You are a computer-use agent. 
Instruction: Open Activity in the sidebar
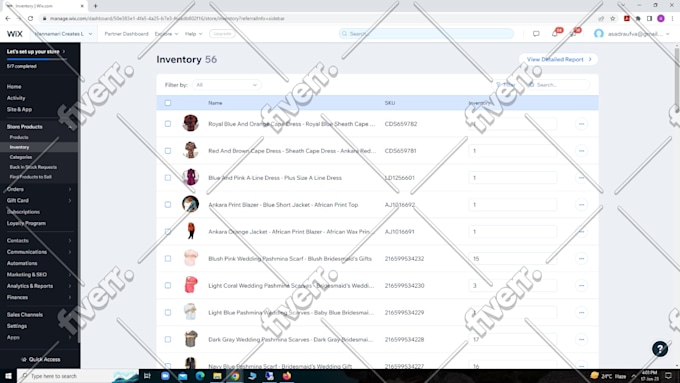[16, 98]
